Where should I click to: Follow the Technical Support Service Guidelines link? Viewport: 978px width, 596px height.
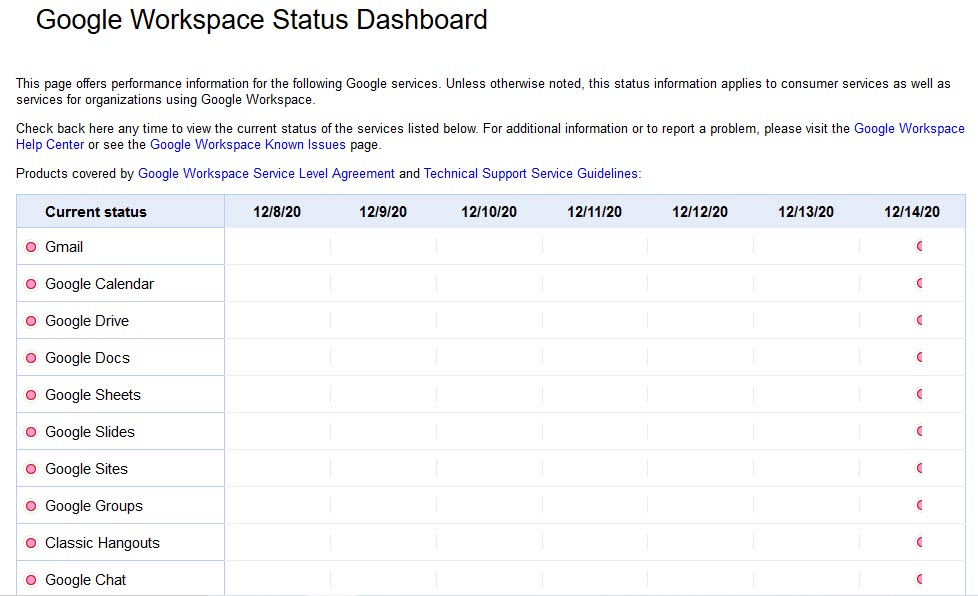[531, 173]
